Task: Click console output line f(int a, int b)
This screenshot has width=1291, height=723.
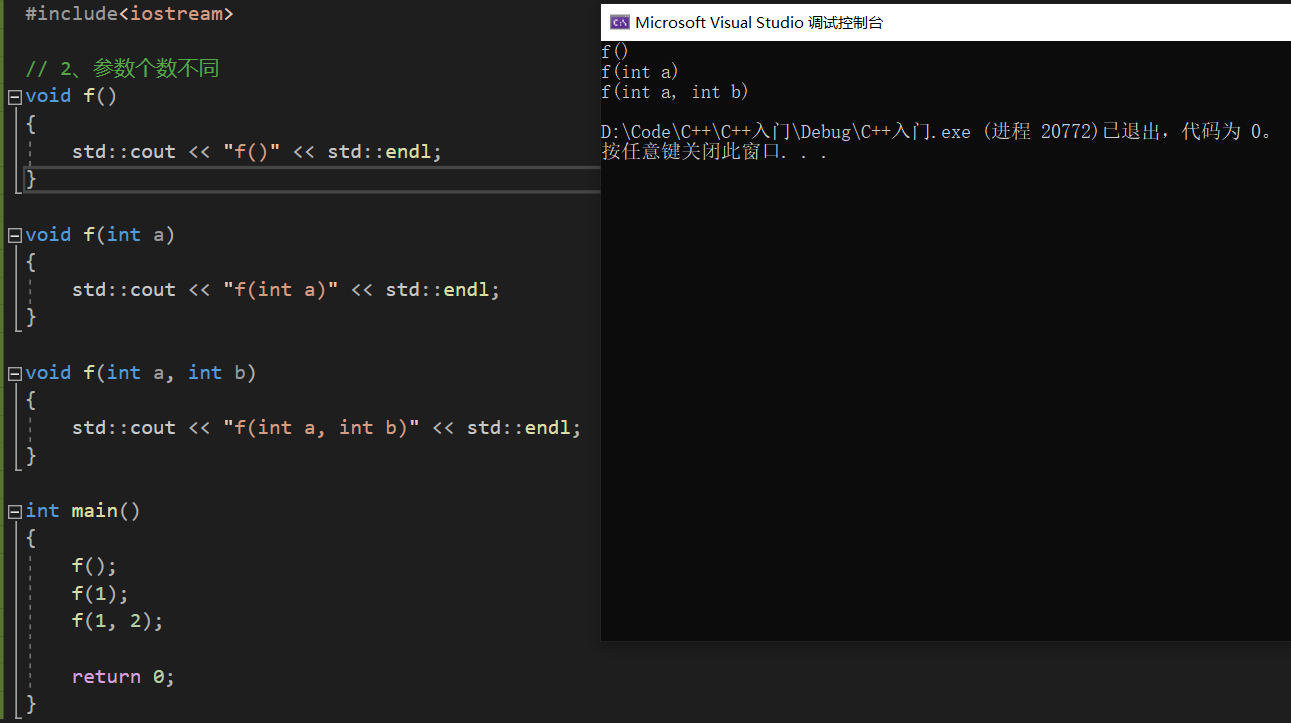Action: tap(675, 92)
